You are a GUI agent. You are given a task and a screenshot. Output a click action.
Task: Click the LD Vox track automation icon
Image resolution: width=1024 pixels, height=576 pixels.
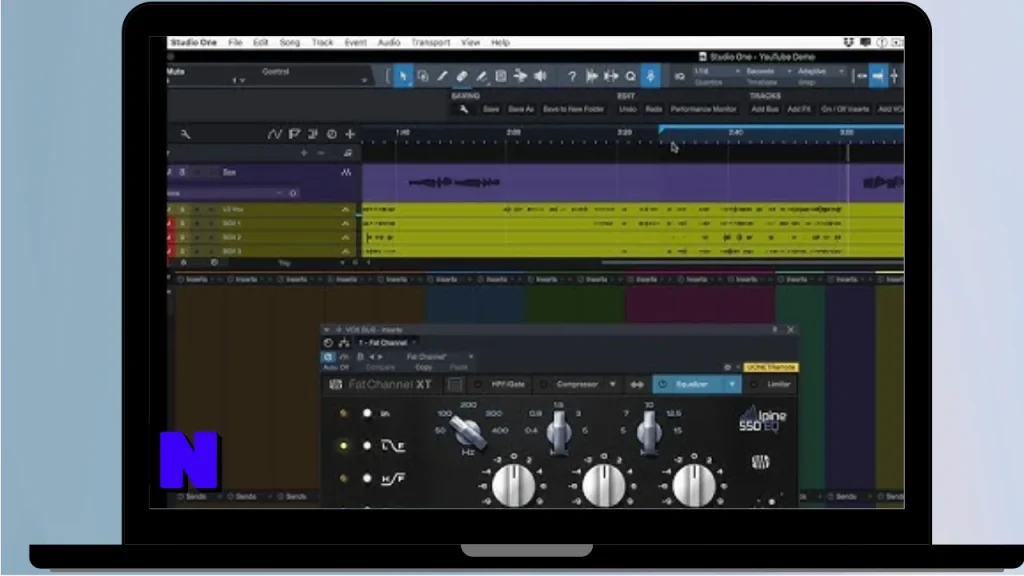[x=345, y=210]
